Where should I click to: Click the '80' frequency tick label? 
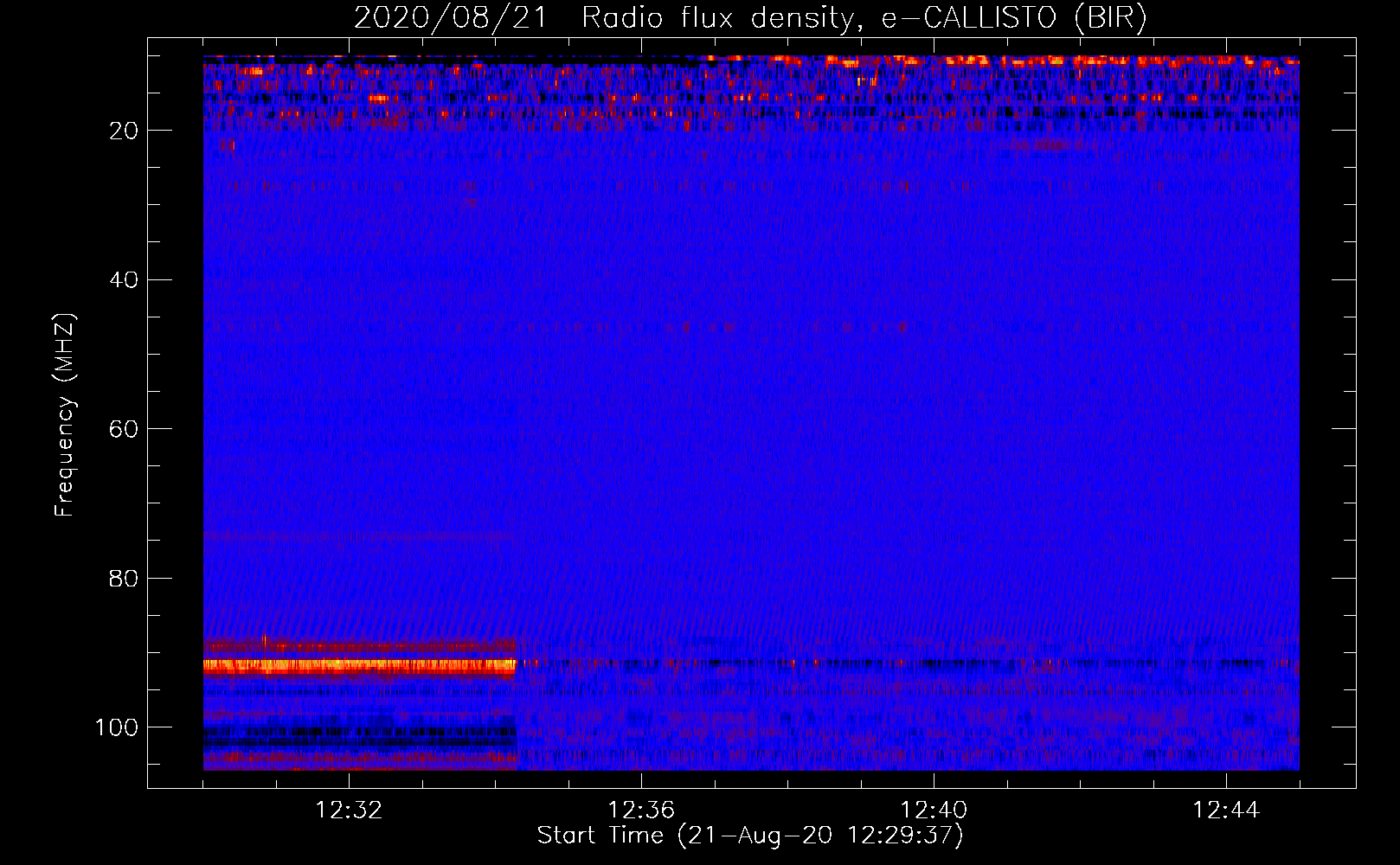tap(124, 578)
